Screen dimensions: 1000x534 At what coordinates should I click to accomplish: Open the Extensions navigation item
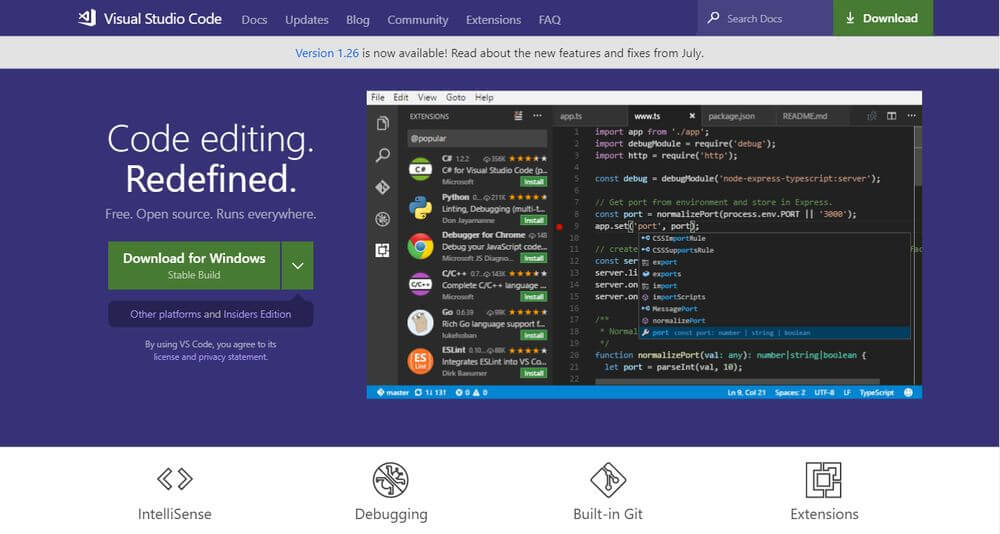[x=494, y=20]
